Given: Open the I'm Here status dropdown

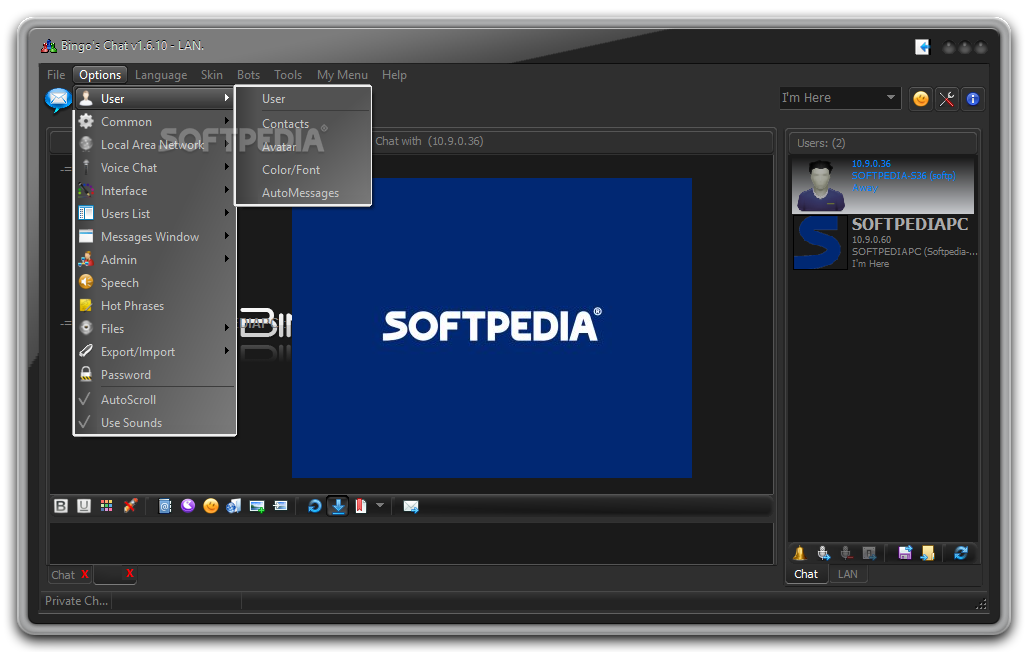Looking at the screenshot, I should pos(840,98).
